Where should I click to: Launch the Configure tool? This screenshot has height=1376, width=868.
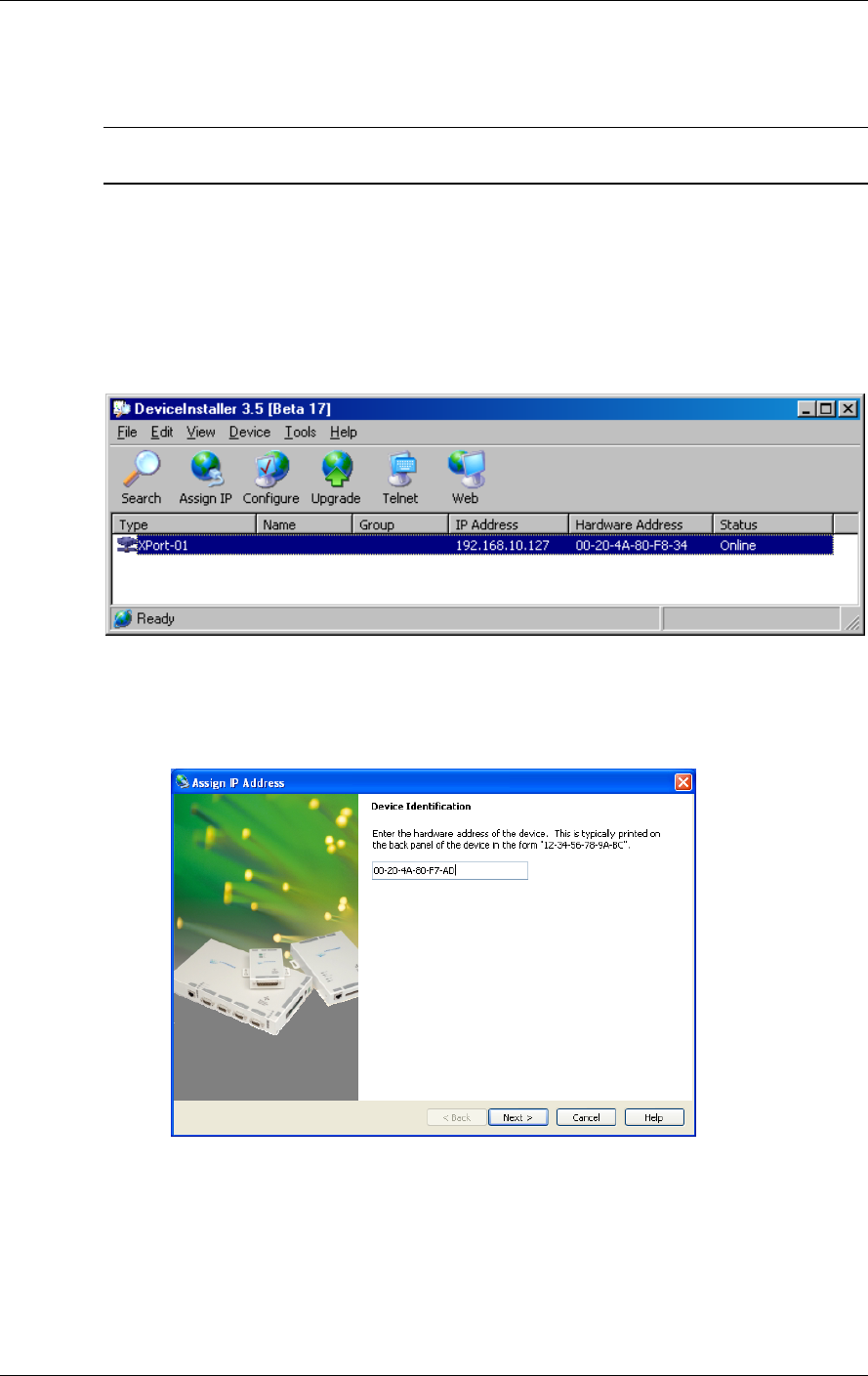pyautogui.click(x=270, y=478)
